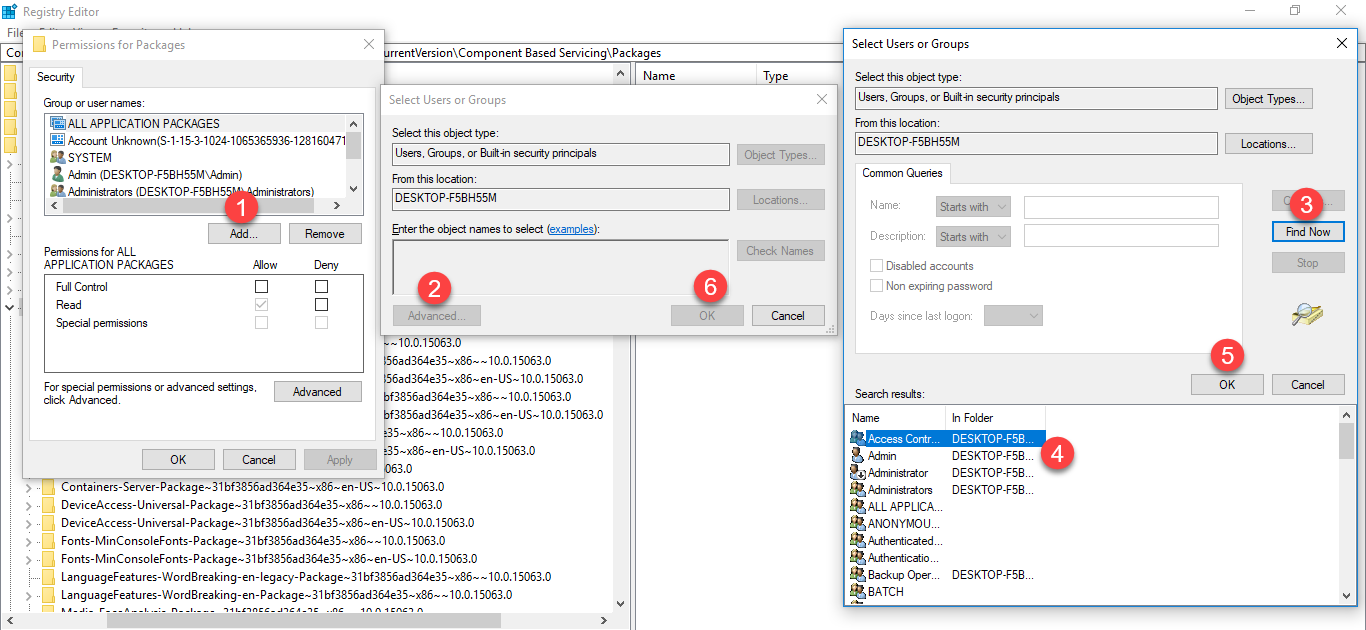
Task: Expand Fonts-MinConsoleFonts-Package x86~~ tree node
Action: (29, 541)
